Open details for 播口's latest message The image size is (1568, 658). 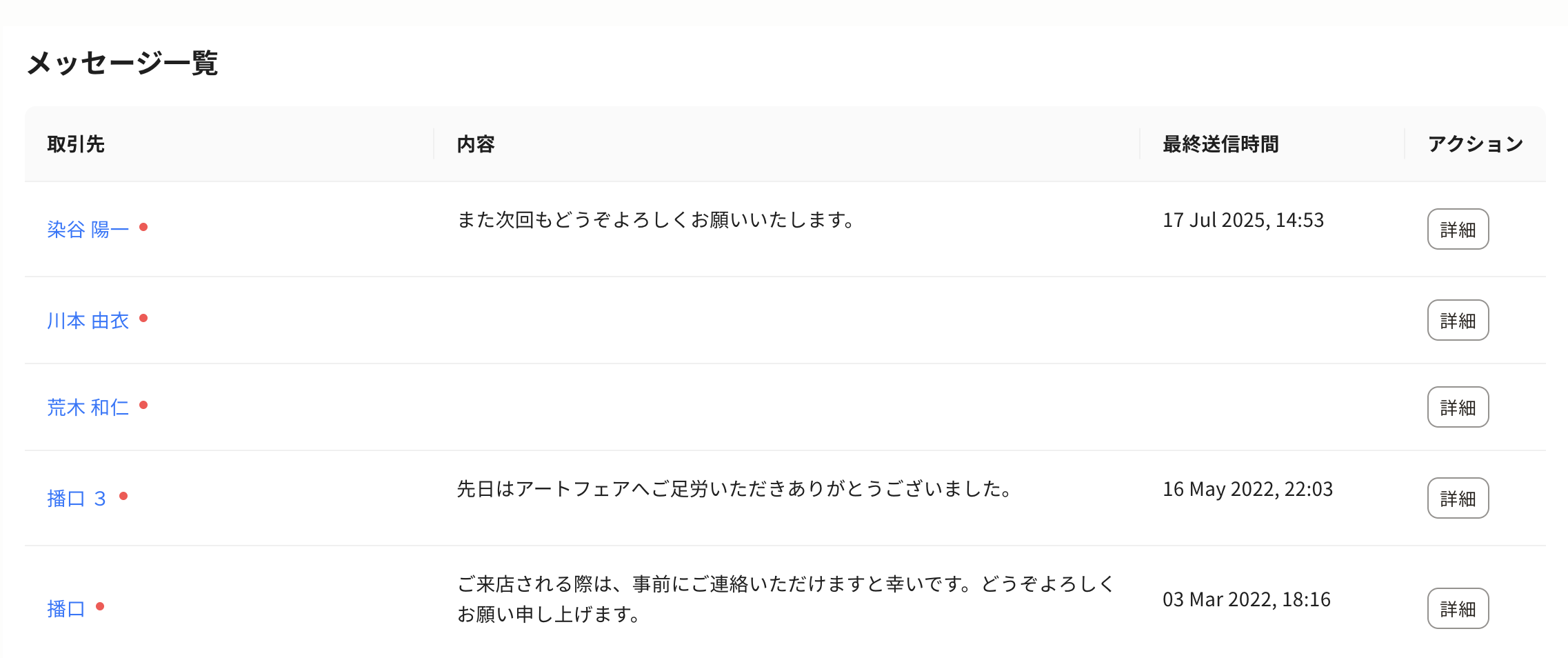point(1457,608)
